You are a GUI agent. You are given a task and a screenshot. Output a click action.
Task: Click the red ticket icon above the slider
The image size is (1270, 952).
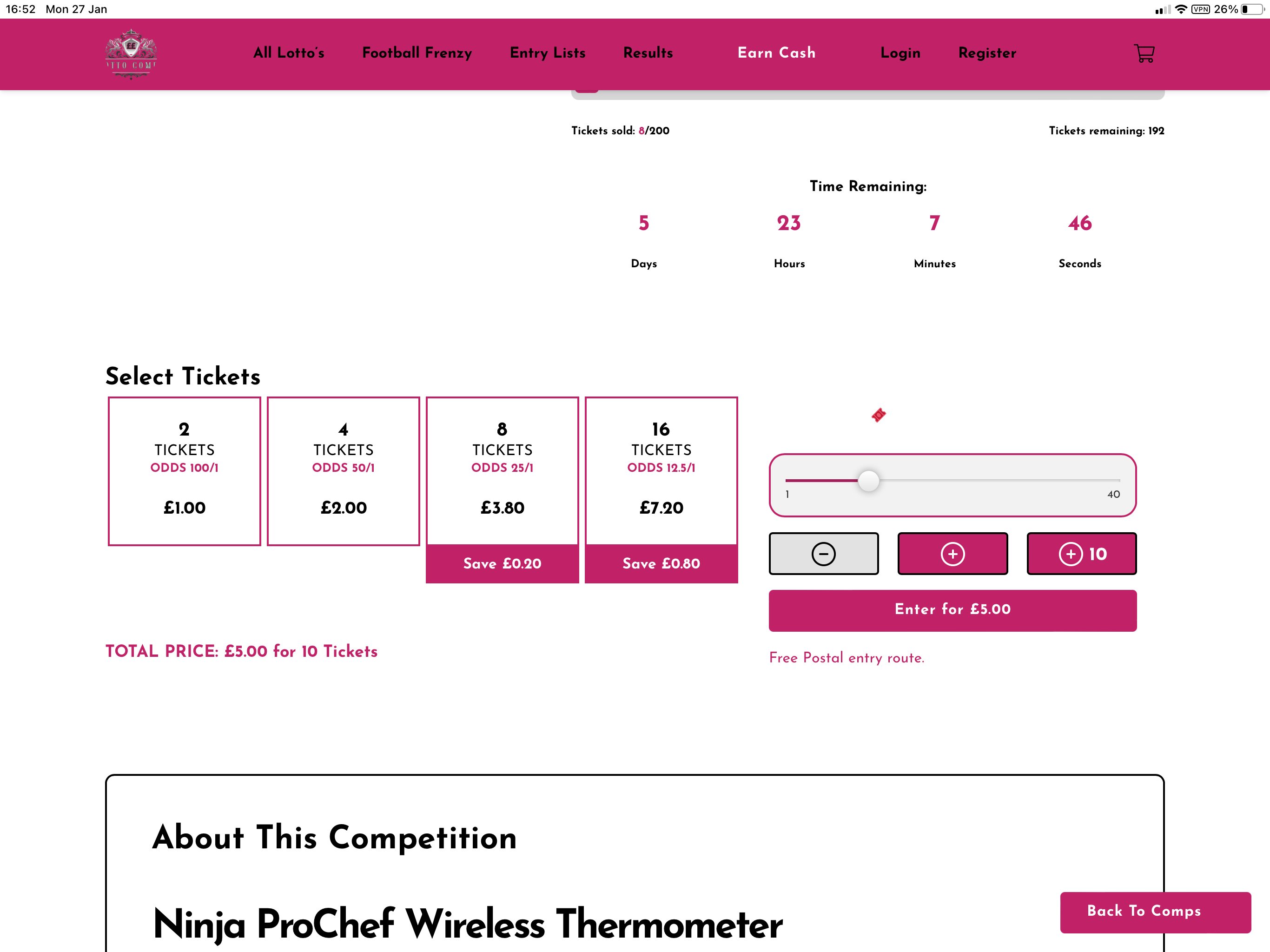pyautogui.click(x=879, y=415)
